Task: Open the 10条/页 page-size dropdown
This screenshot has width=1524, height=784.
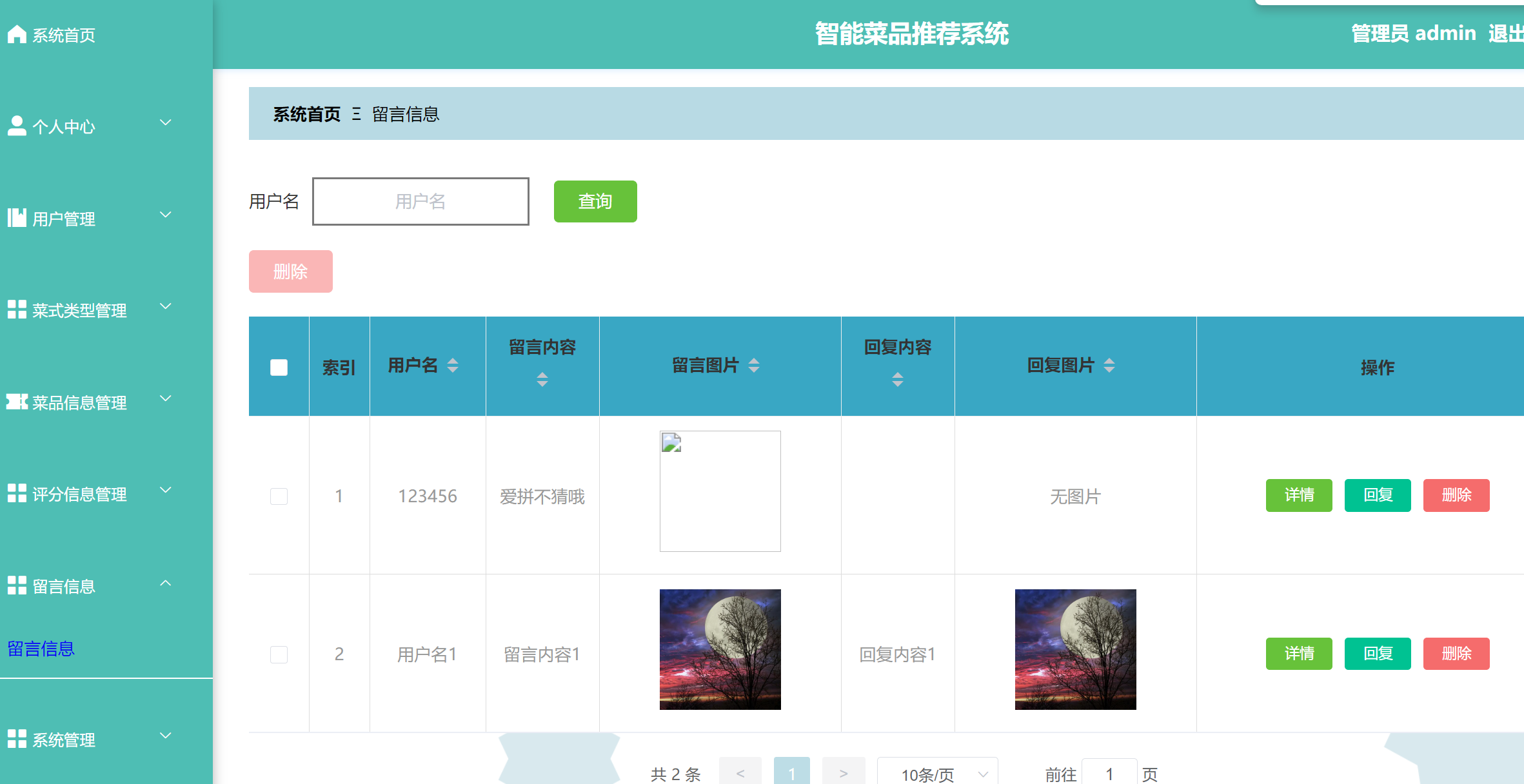Action: [937, 773]
